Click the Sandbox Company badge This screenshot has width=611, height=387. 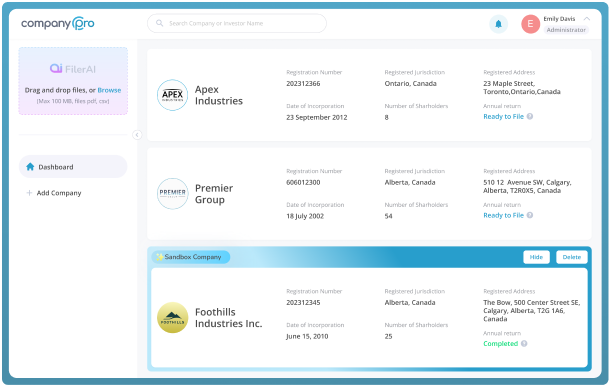[x=191, y=257]
